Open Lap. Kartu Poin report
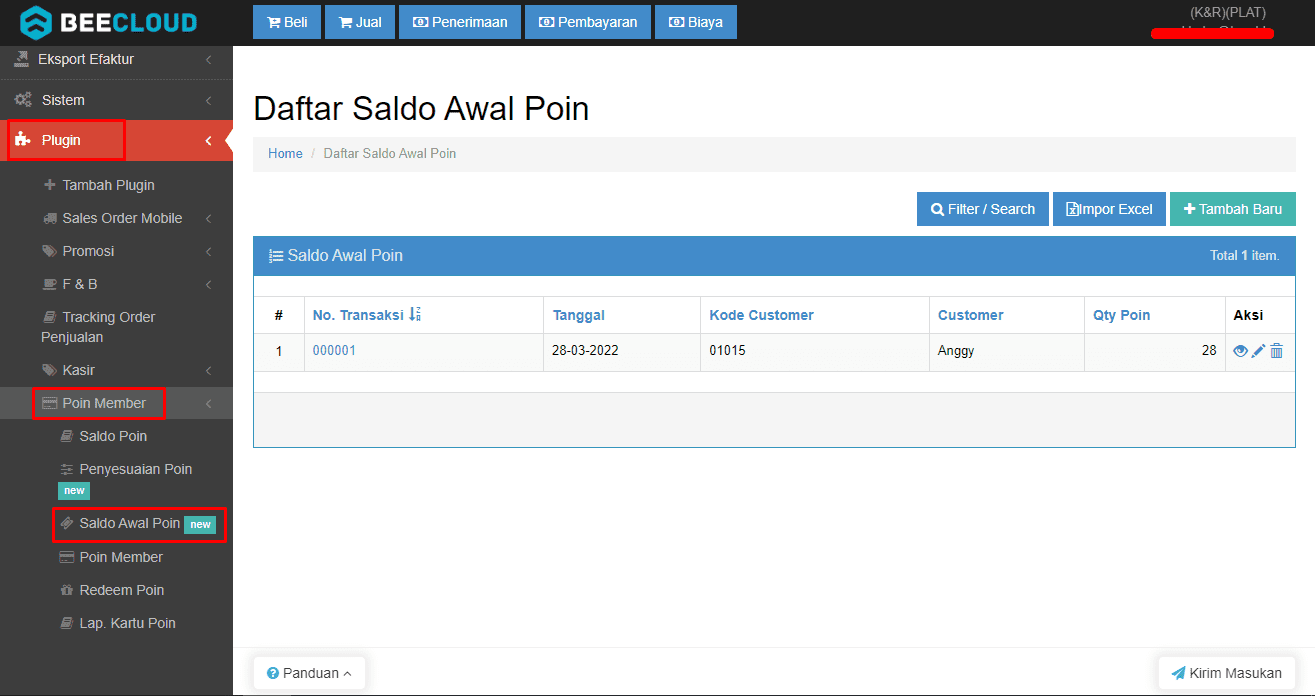Screen dimensions: 1315x696 (127, 623)
